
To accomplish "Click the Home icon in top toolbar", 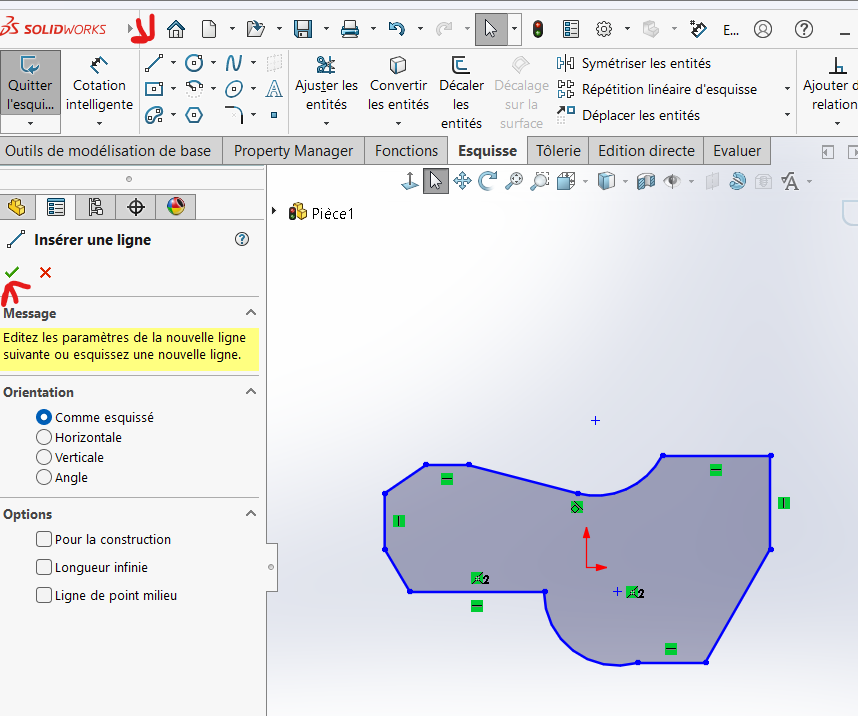I will [176, 28].
